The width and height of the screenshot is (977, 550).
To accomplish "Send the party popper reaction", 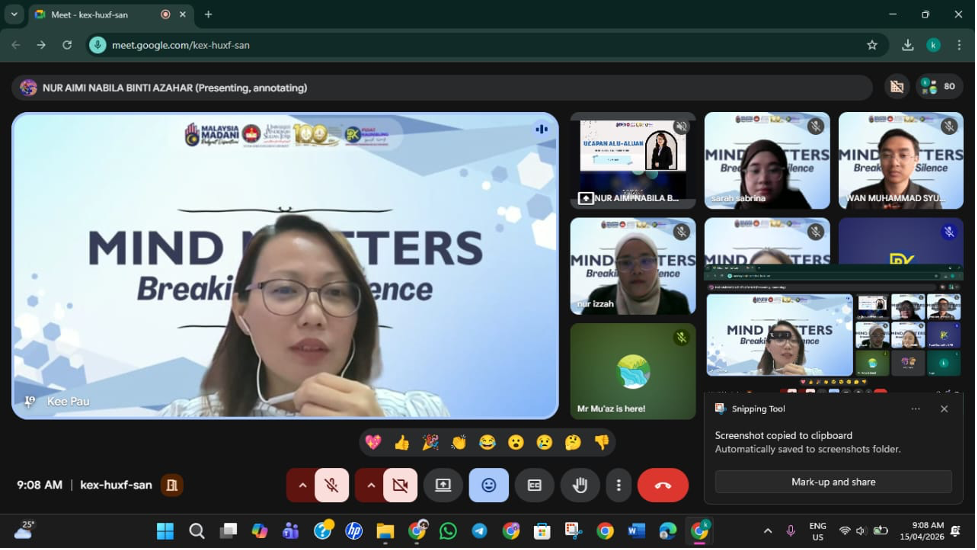I will pos(430,442).
